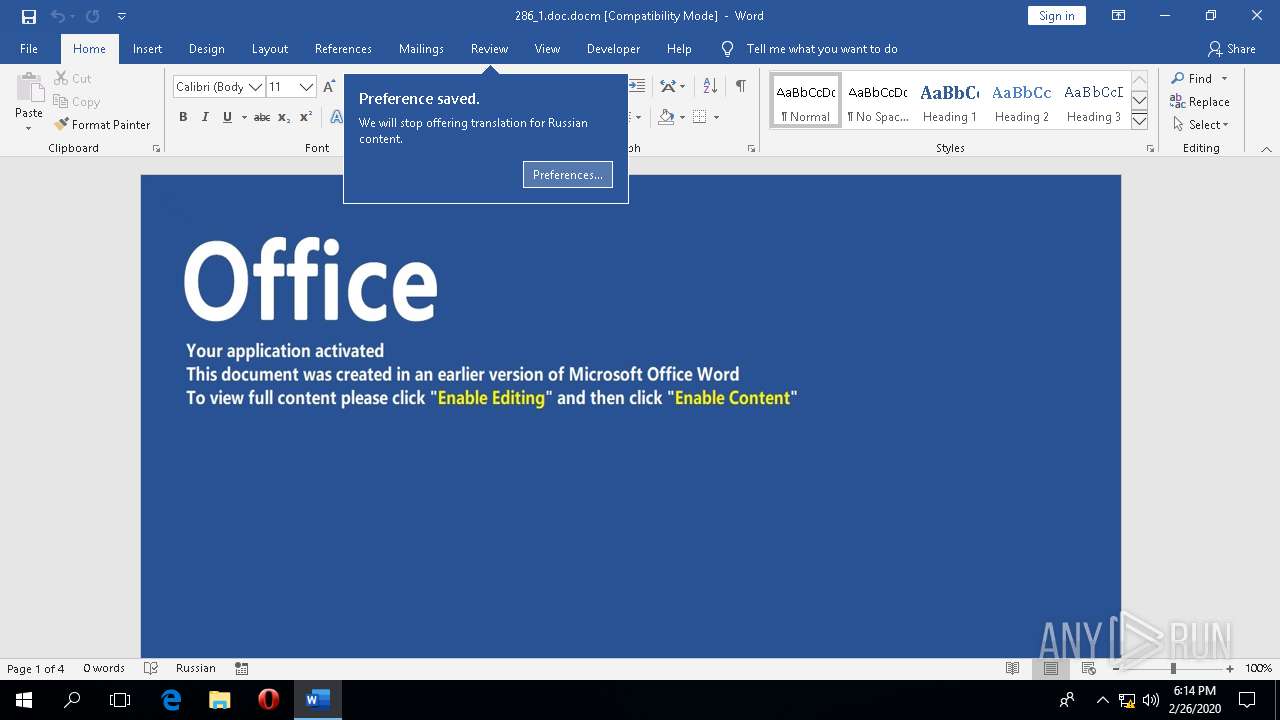Viewport: 1280px width, 720px height.
Task: Open Text Effects with the outlined A icon
Action: pos(336,117)
